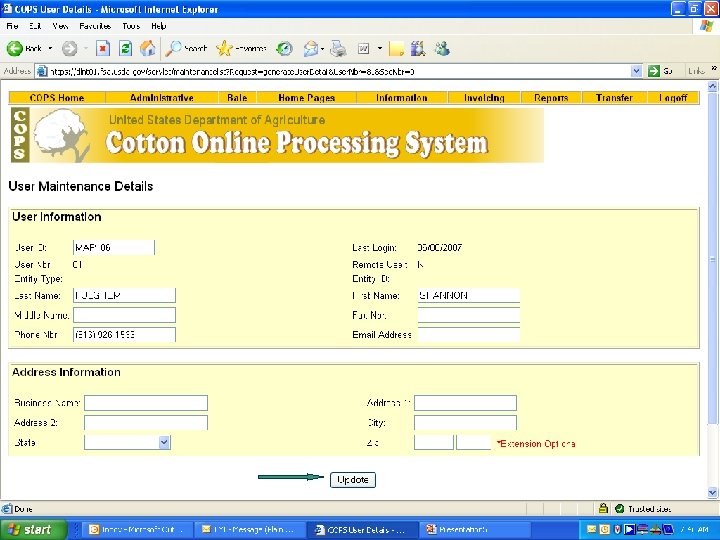The image size is (720, 540).
Task: Open the File menu
Action: coord(12,26)
